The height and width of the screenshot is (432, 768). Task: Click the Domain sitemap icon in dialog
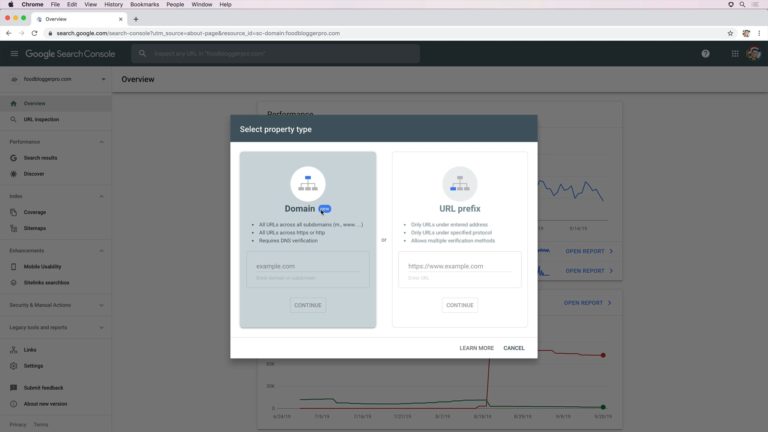(x=308, y=184)
